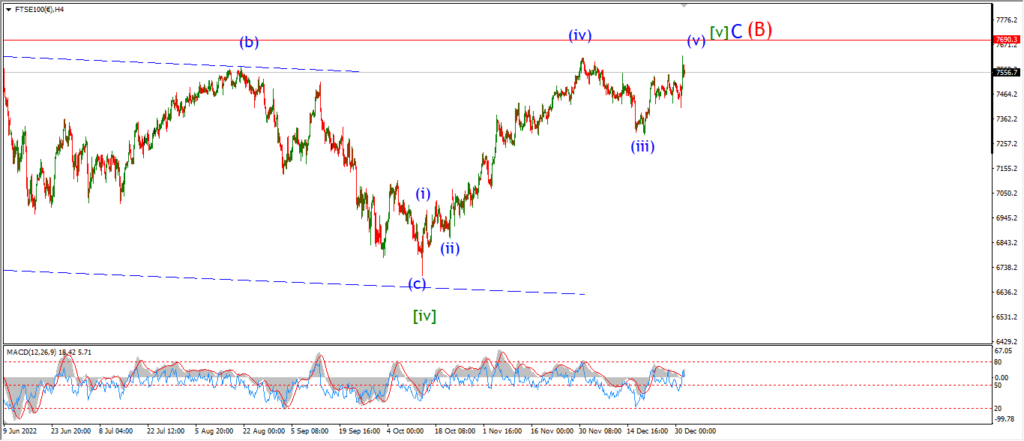Select the red (B) wave label
The width and height of the screenshot is (1024, 441).
click(x=760, y=30)
